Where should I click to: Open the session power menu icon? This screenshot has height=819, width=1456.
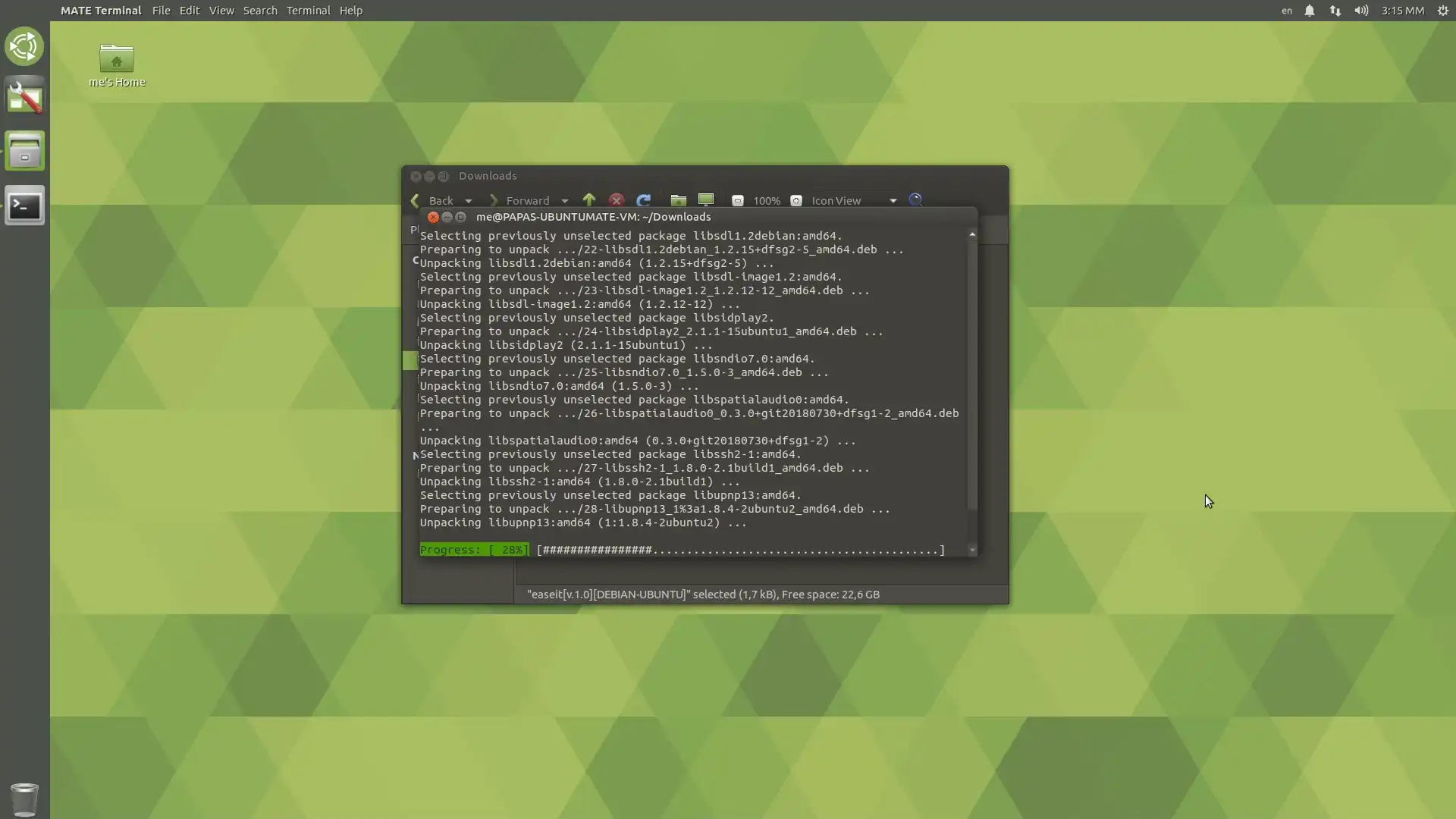(1442, 11)
